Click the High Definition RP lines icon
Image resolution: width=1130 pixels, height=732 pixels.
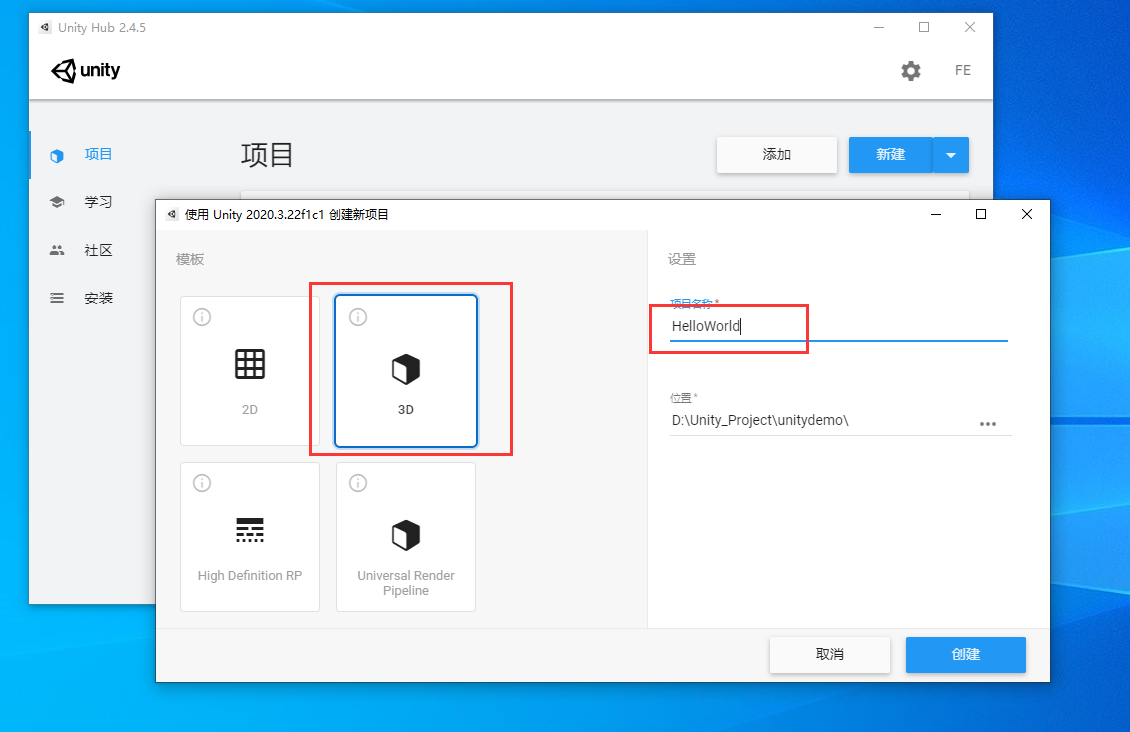point(250,530)
